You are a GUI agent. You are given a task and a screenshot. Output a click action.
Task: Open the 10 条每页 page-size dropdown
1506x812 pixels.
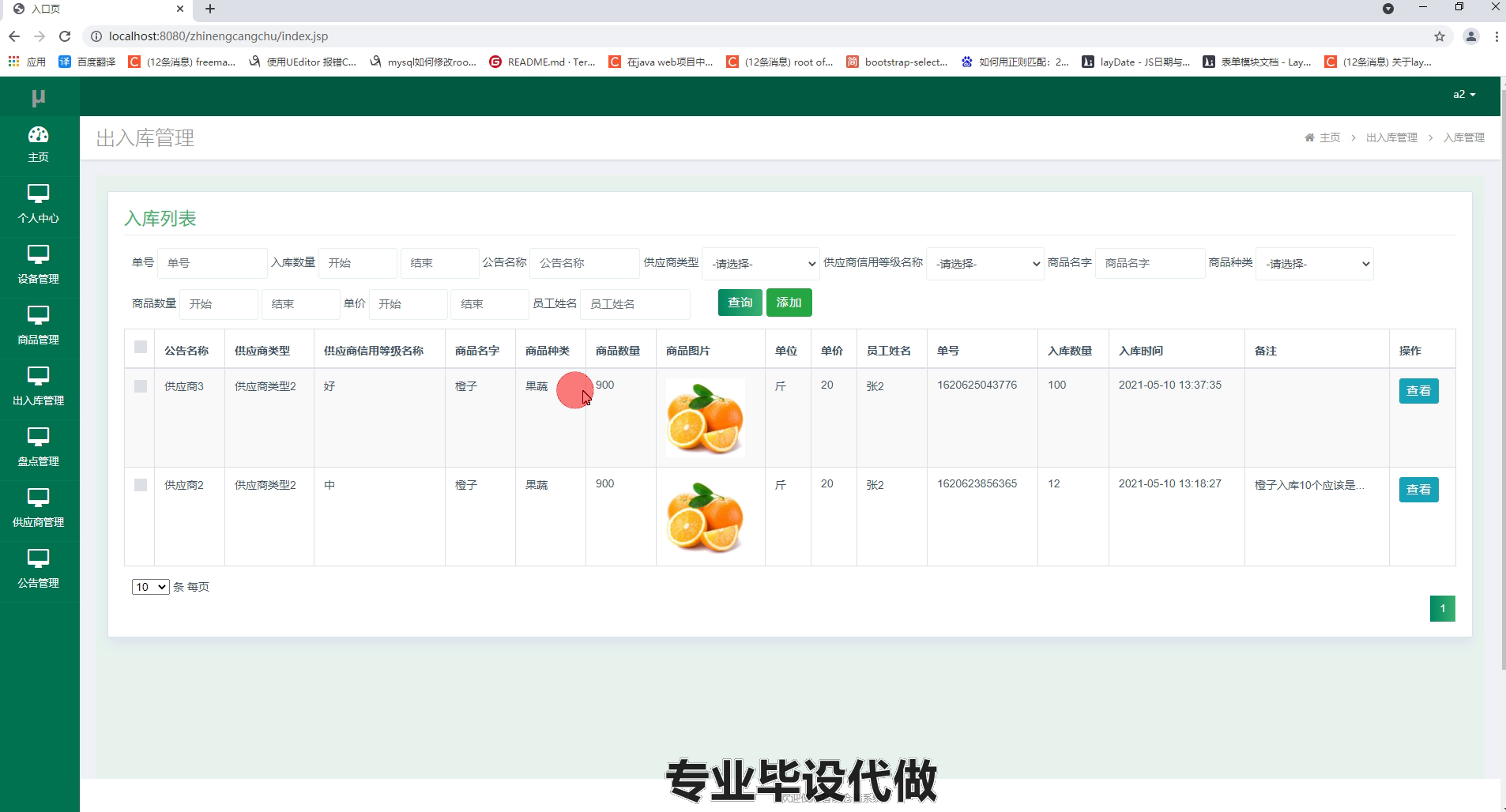pyautogui.click(x=150, y=587)
